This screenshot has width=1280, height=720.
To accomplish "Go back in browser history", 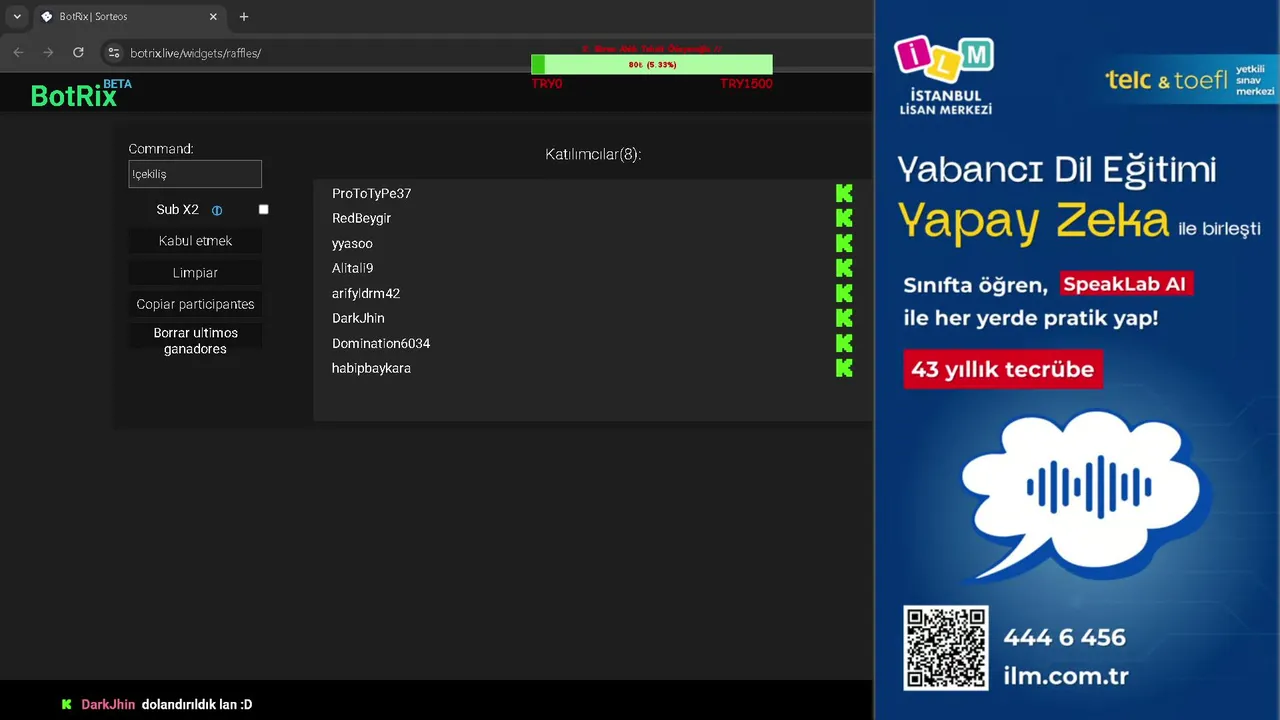I will 18,53.
